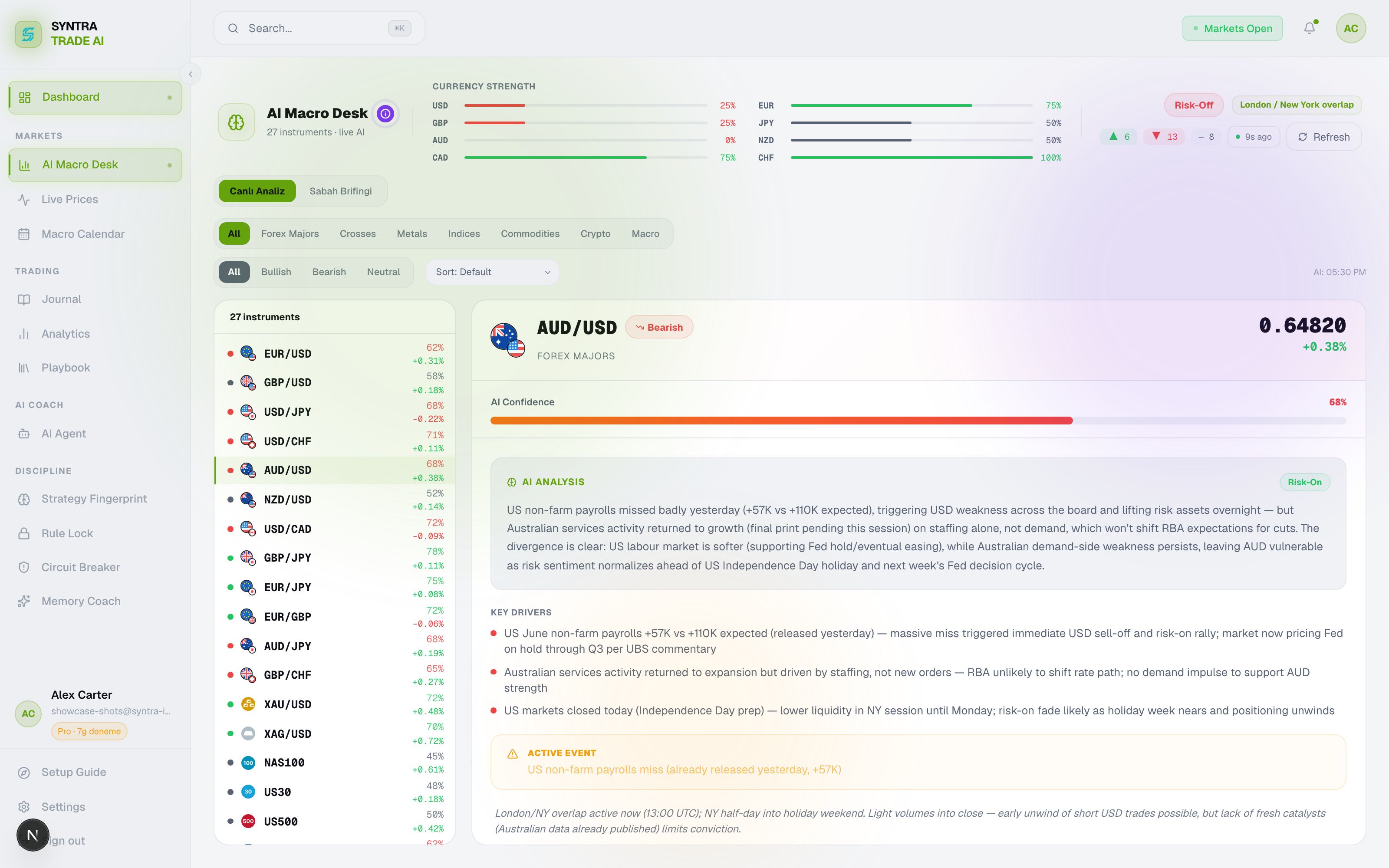This screenshot has height=868, width=1389.
Task: Click the NAS100 index icon
Action: click(248, 763)
